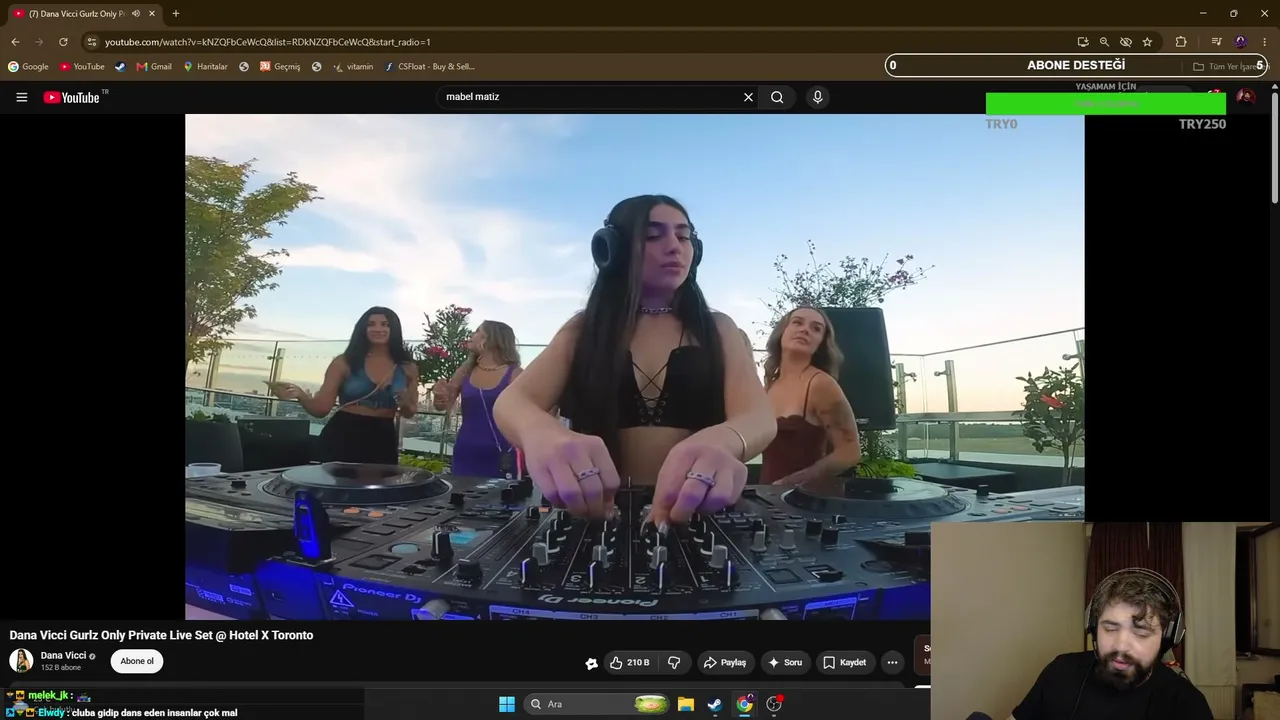Bookmark this page with the star
Screen dimensions: 1280x720
click(1147, 42)
